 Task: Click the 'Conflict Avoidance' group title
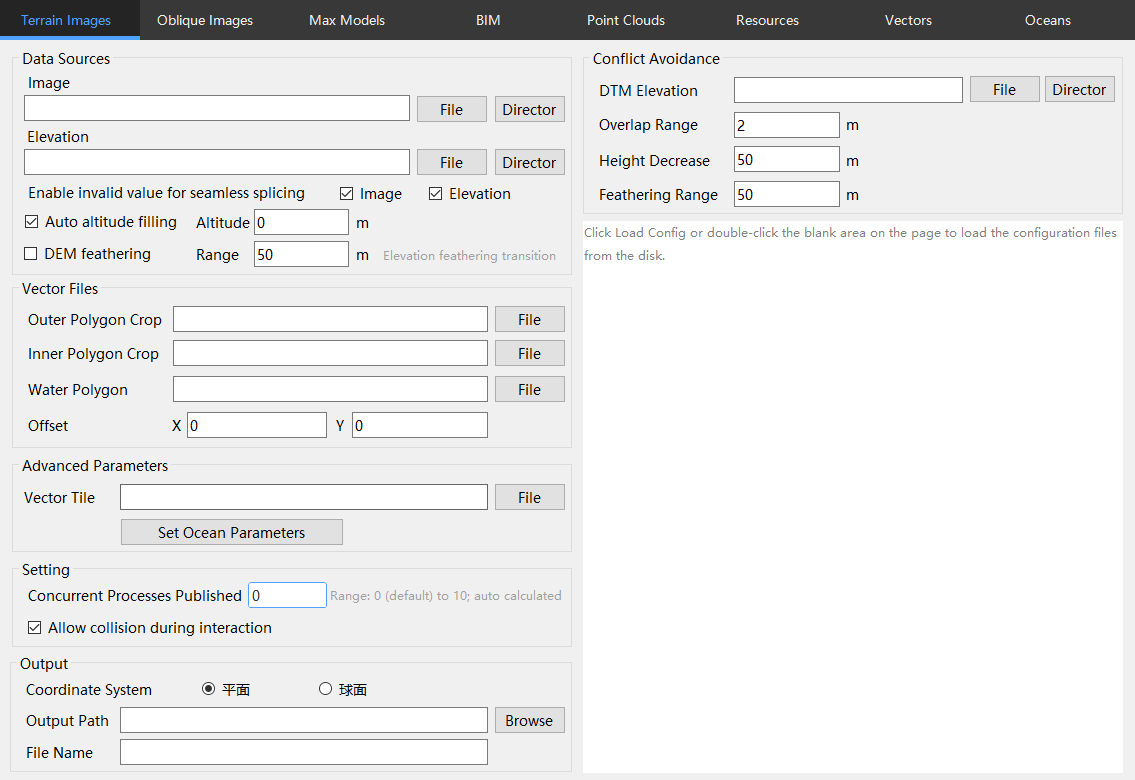(x=657, y=59)
